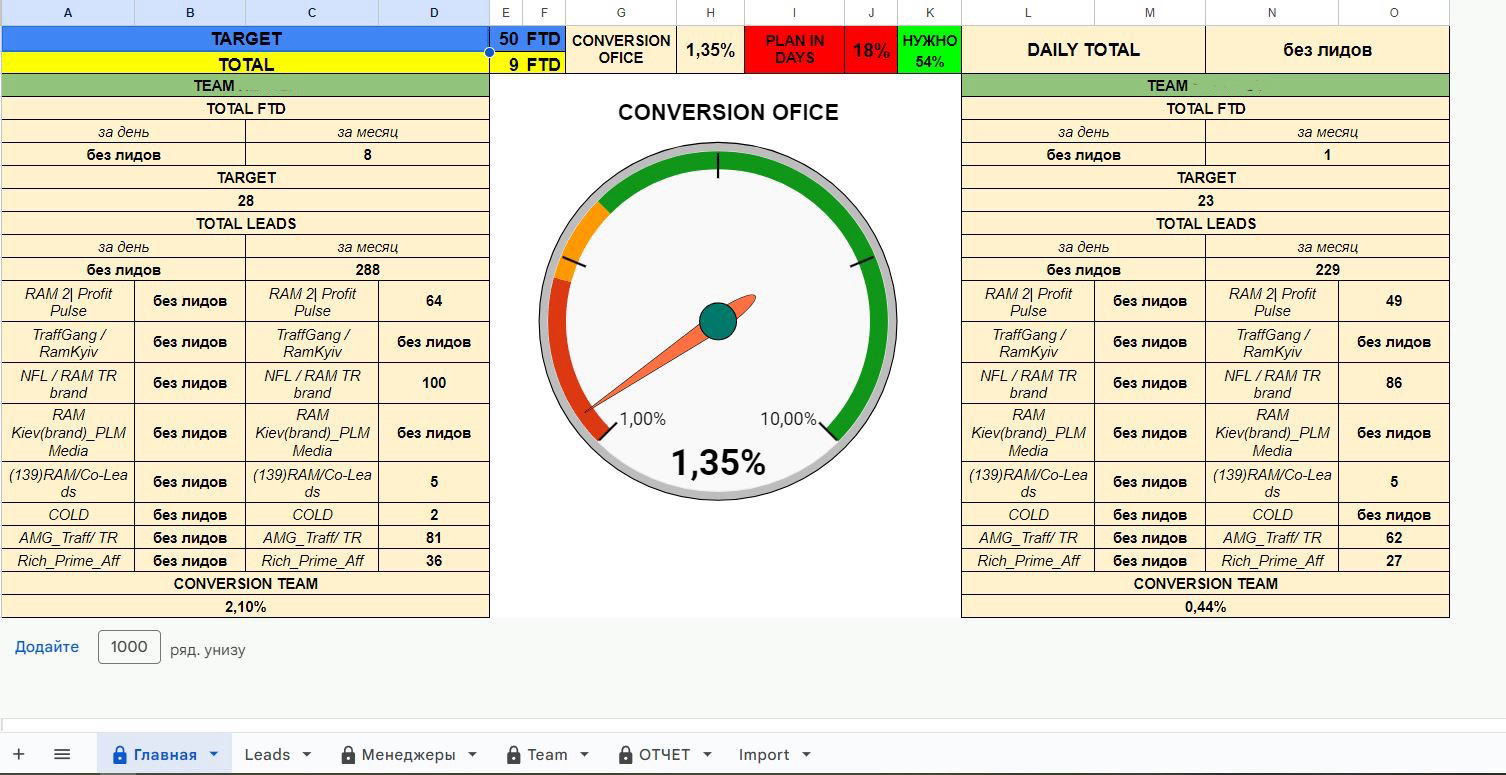Click the 50 FTD cell
This screenshot has width=1506, height=775.
coord(528,39)
